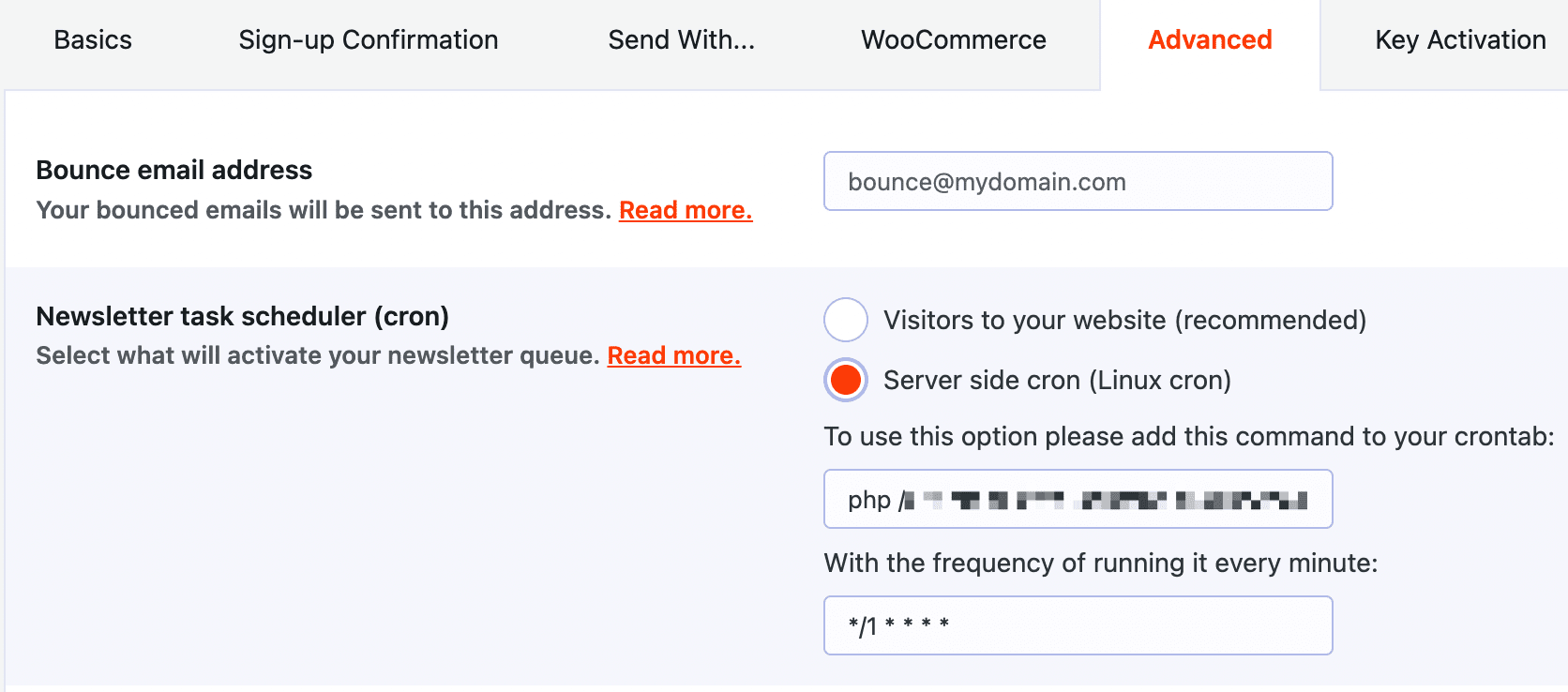
Task: Choose the Server side cron radio button
Action: [846, 380]
